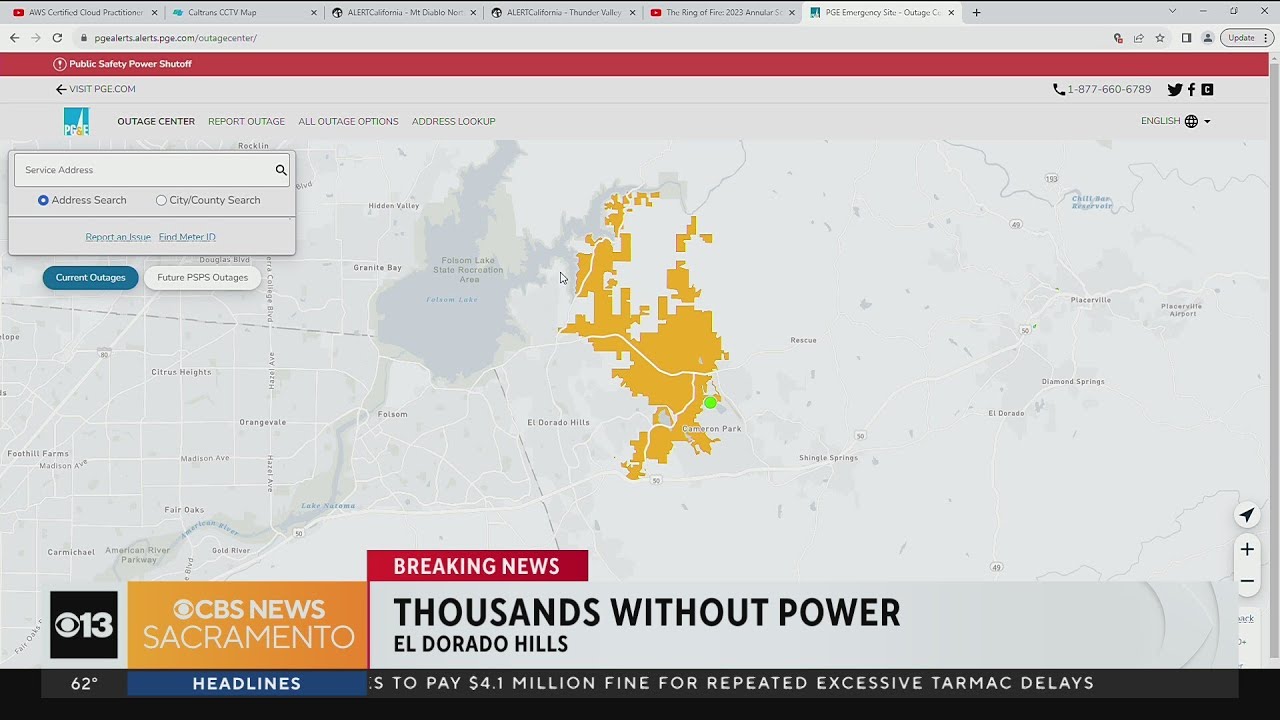
Task: Click Find Meter ID link
Action: pos(187,237)
